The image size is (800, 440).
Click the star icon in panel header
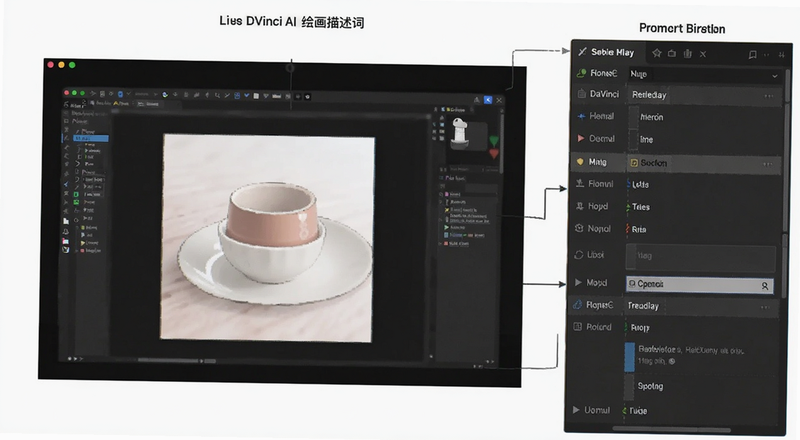click(x=657, y=53)
